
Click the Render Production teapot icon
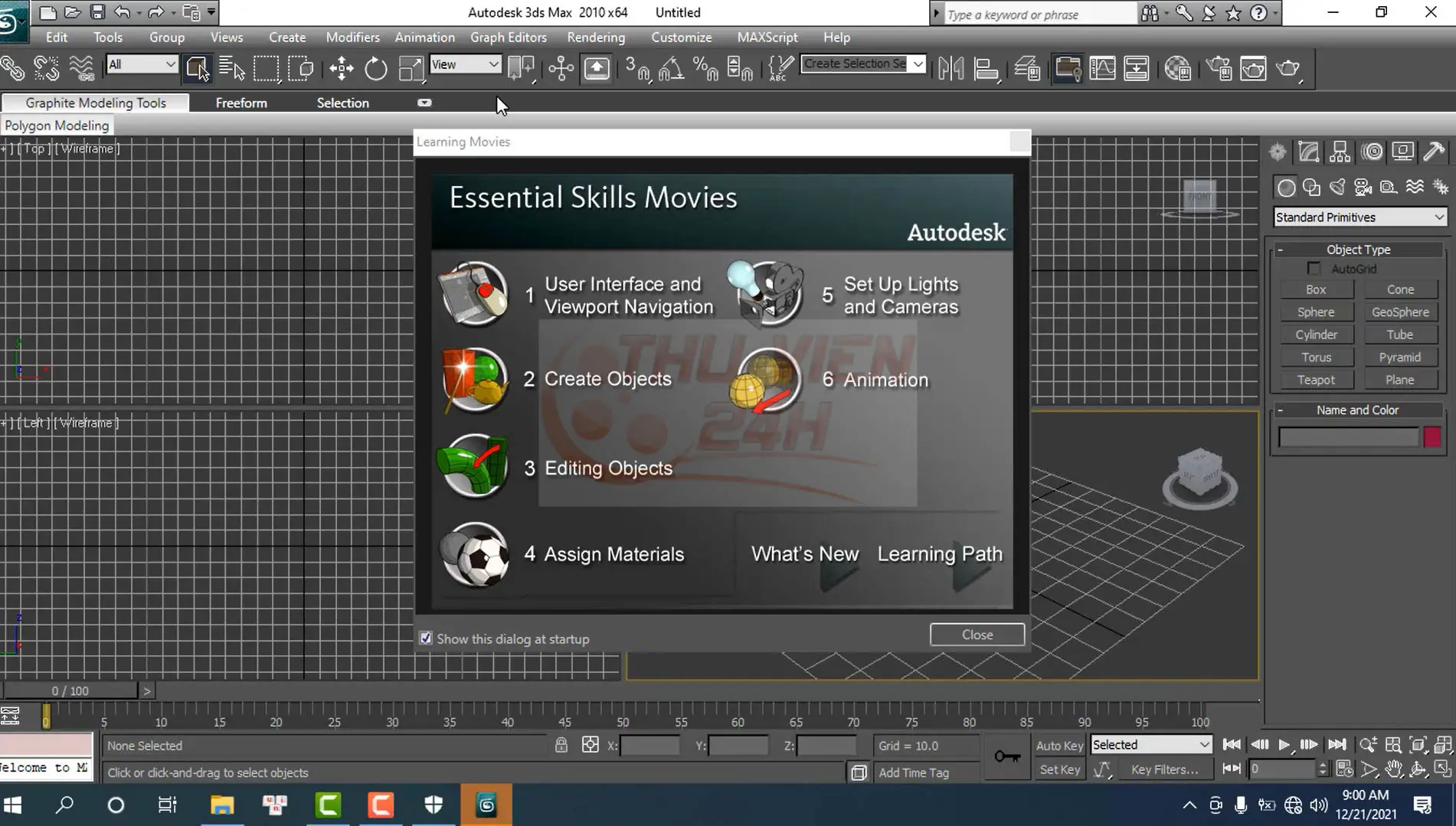(x=1288, y=69)
